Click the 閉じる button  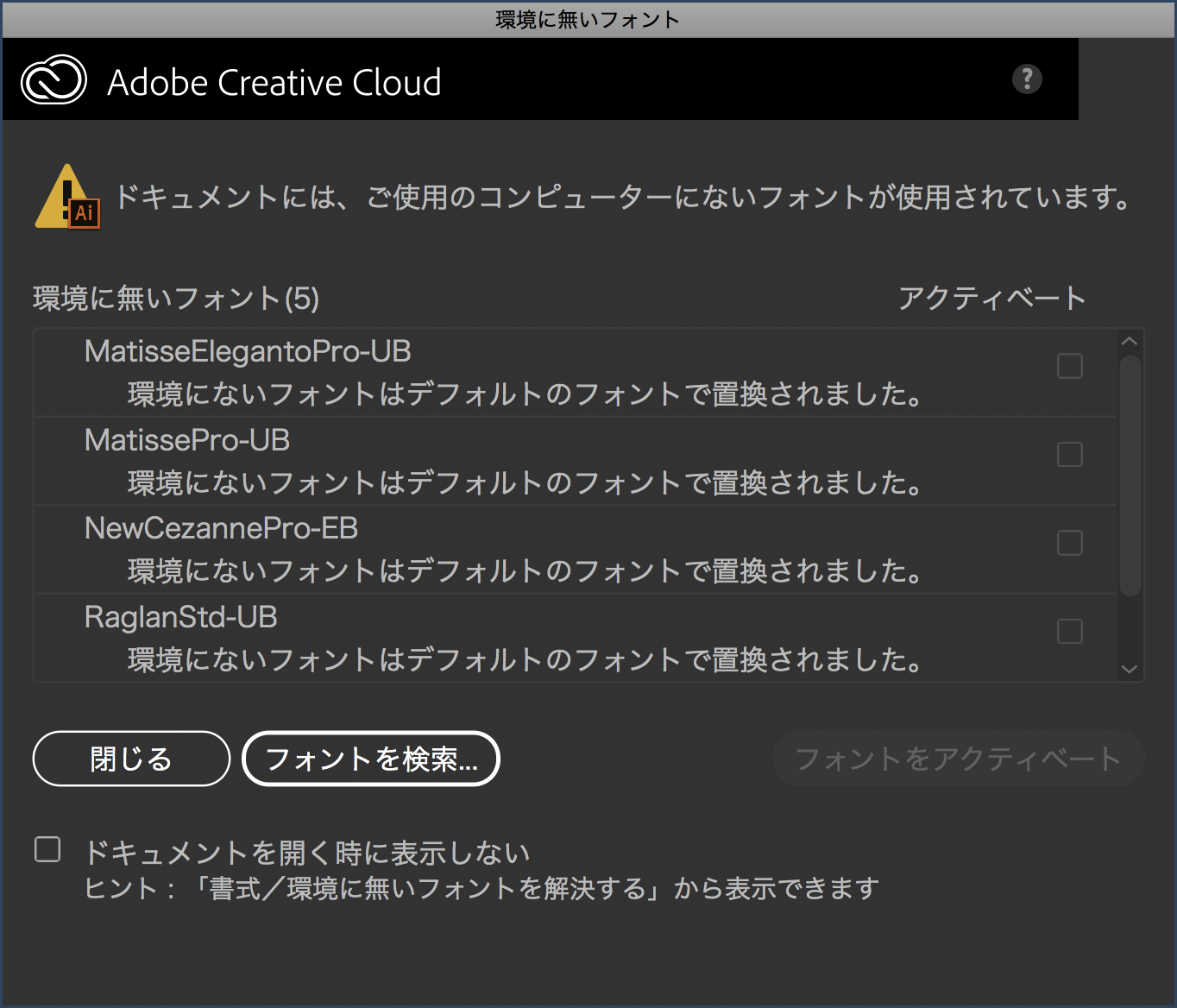pos(131,759)
